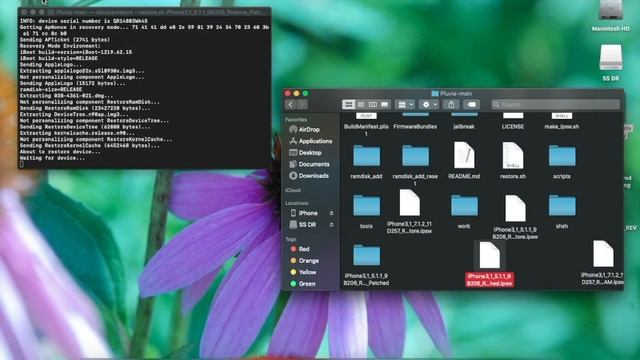
Task: Select the iPhone3,1_5.1.1_9B206 Patched folder
Action: pyautogui.click(x=366, y=256)
